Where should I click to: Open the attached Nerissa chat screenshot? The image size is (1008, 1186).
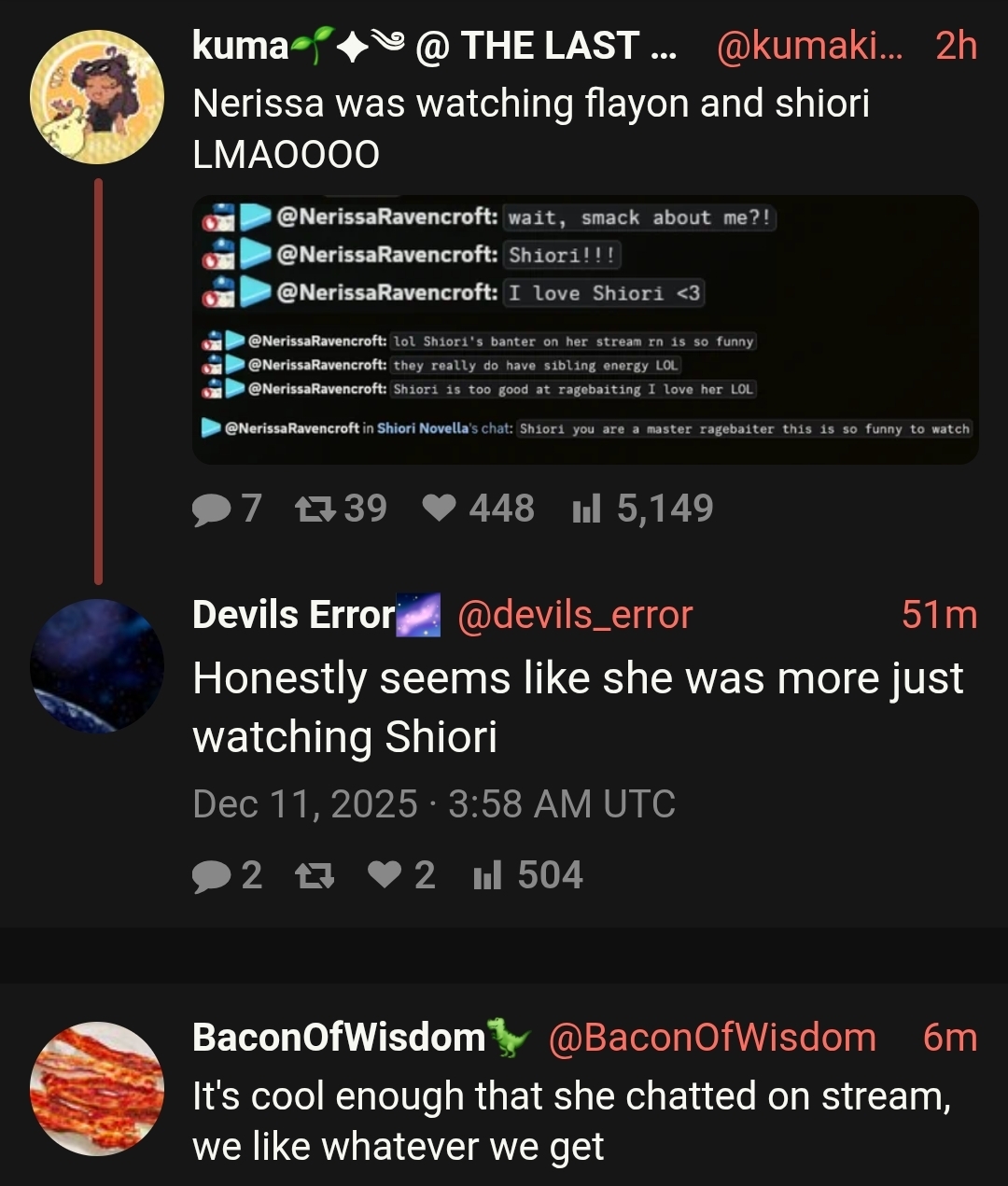[585, 329]
